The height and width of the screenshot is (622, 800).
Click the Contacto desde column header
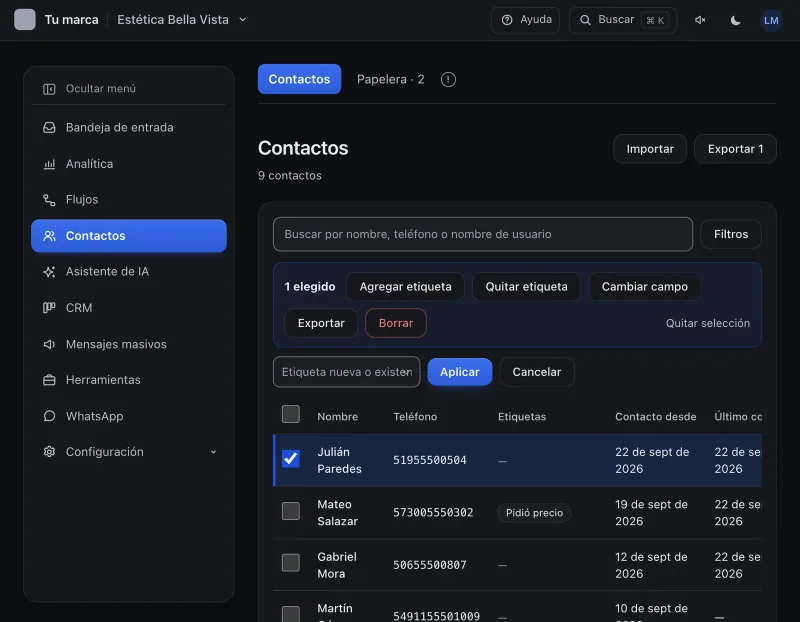[x=655, y=416]
